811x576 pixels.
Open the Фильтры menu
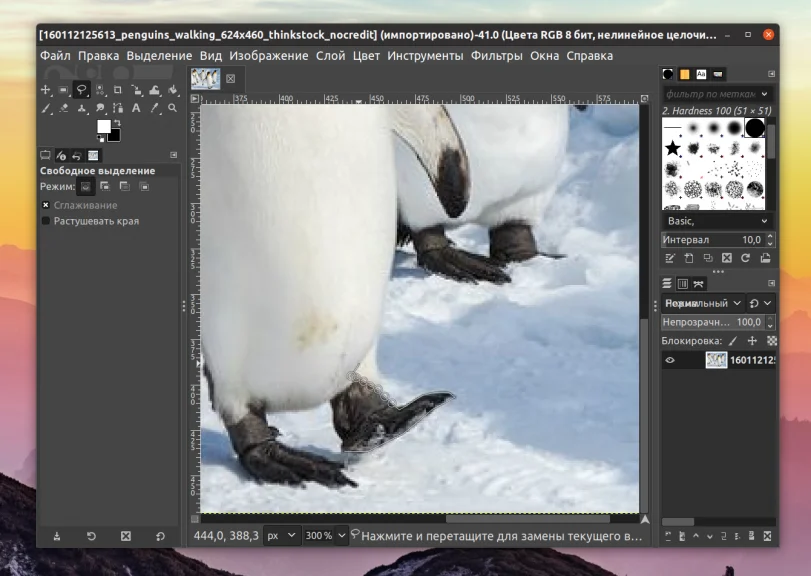pos(497,56)
